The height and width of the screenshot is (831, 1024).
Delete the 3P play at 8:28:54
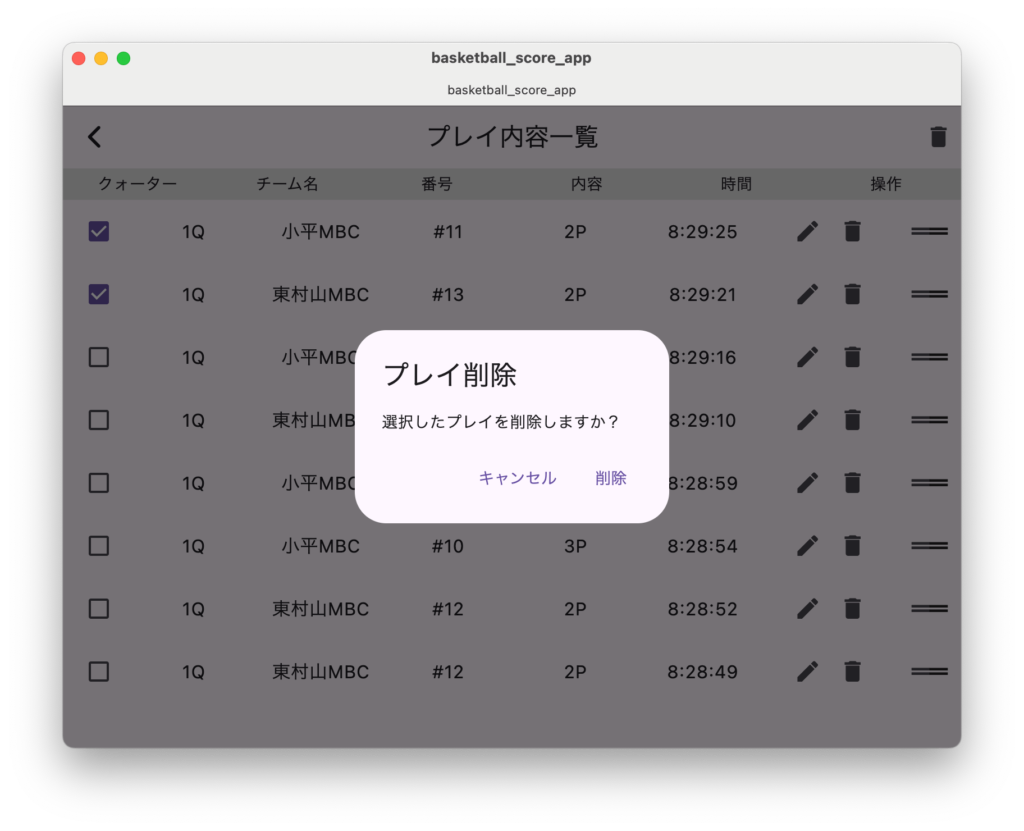click(852, 546)
